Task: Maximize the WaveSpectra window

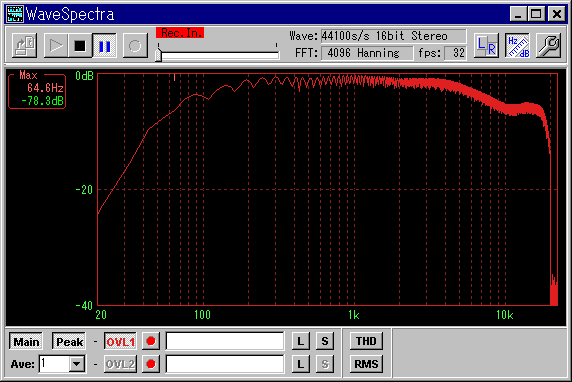Action: pyautogui.click(x=536, y=14)
